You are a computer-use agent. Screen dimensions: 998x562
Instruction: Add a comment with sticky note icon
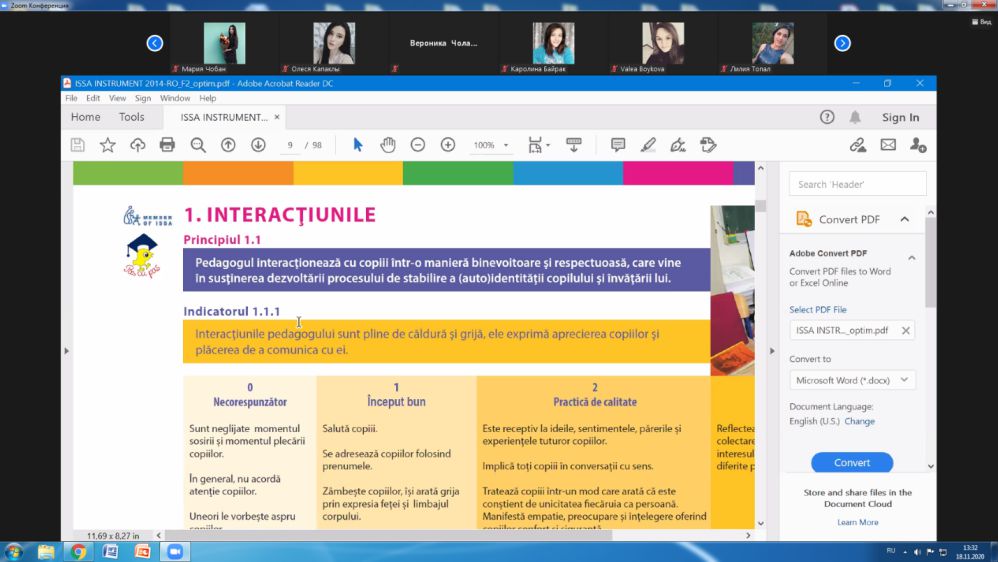[618, 145]
